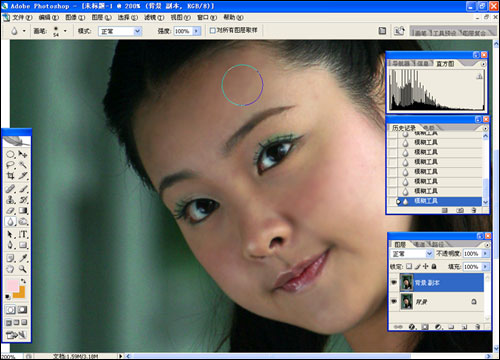Viewport: 500px width, 360px height.
Task: Create new adjustment layer in Layers panel
Action: [438, 327]
